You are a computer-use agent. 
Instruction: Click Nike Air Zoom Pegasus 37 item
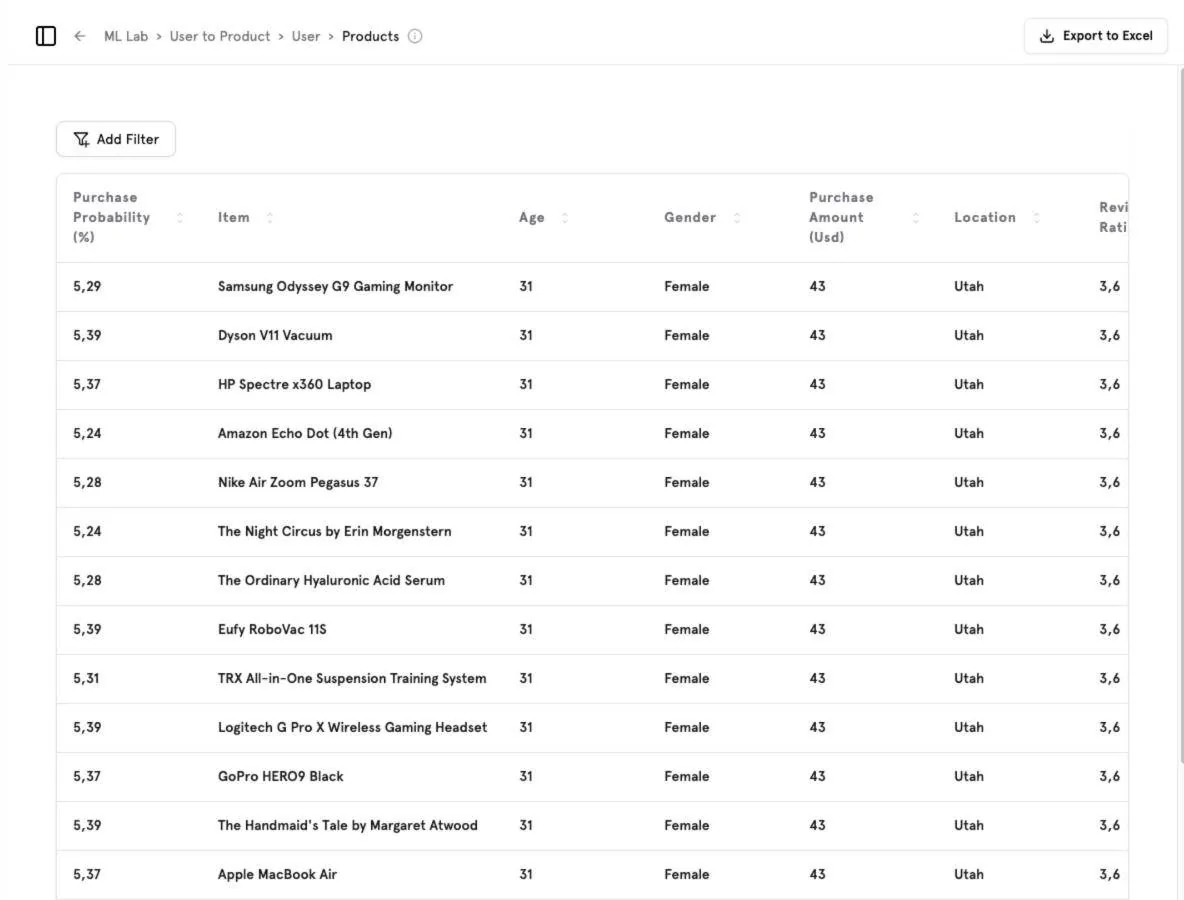tap(298, 482)
